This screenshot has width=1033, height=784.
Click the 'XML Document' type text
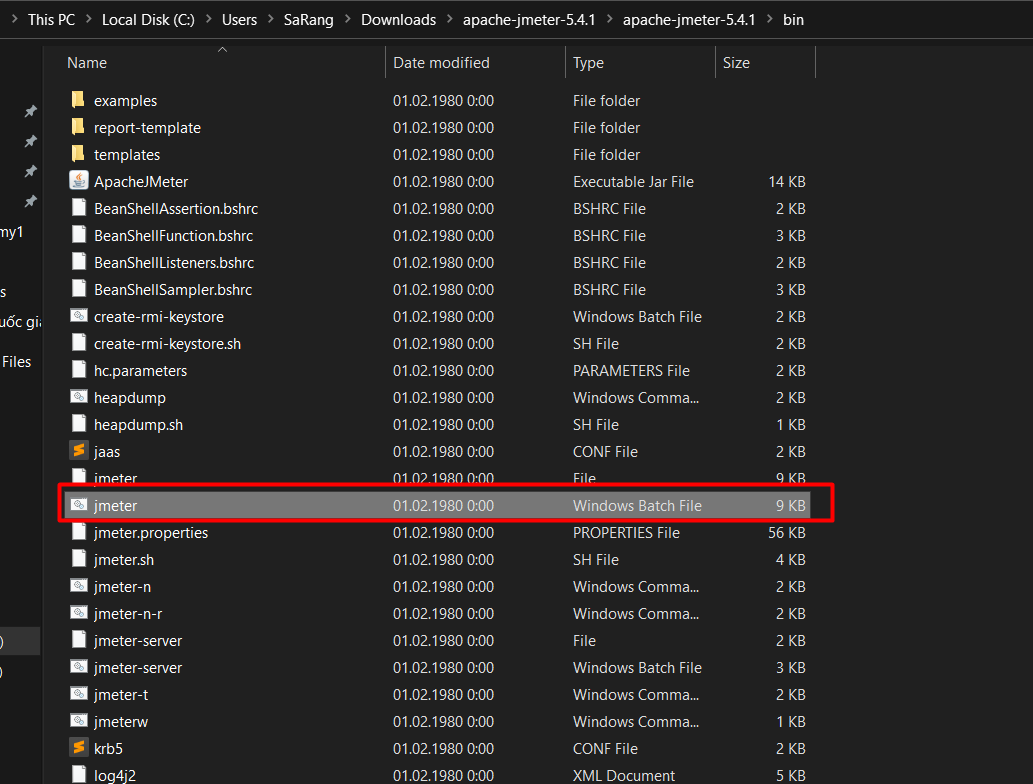coord(624,776)
